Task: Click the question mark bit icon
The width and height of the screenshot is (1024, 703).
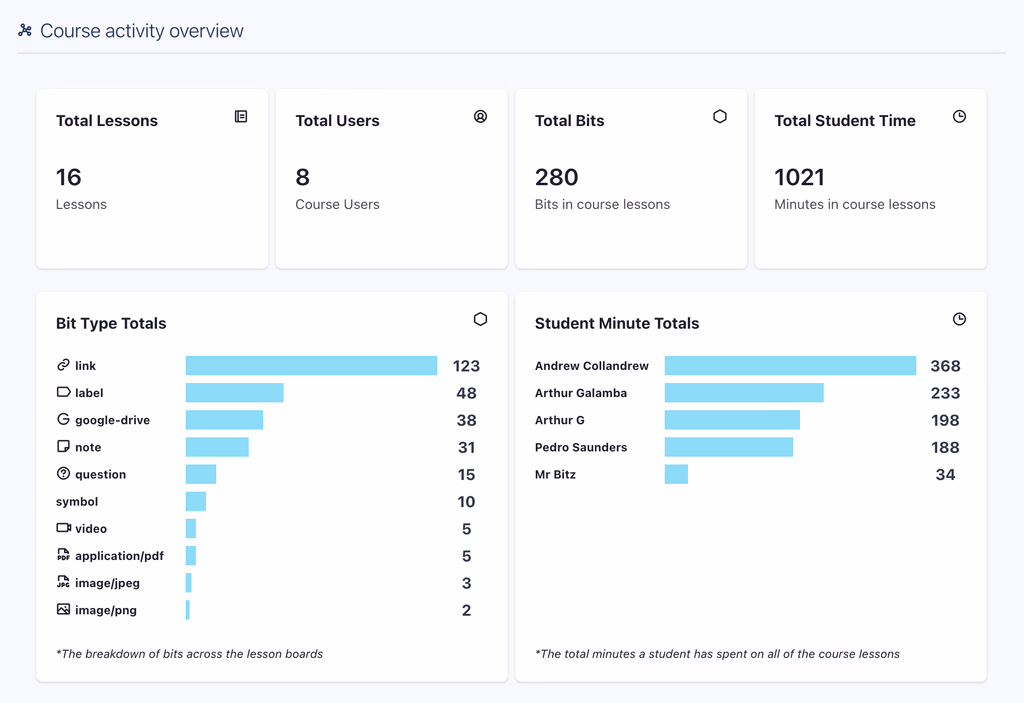Action: click(63, 474)
